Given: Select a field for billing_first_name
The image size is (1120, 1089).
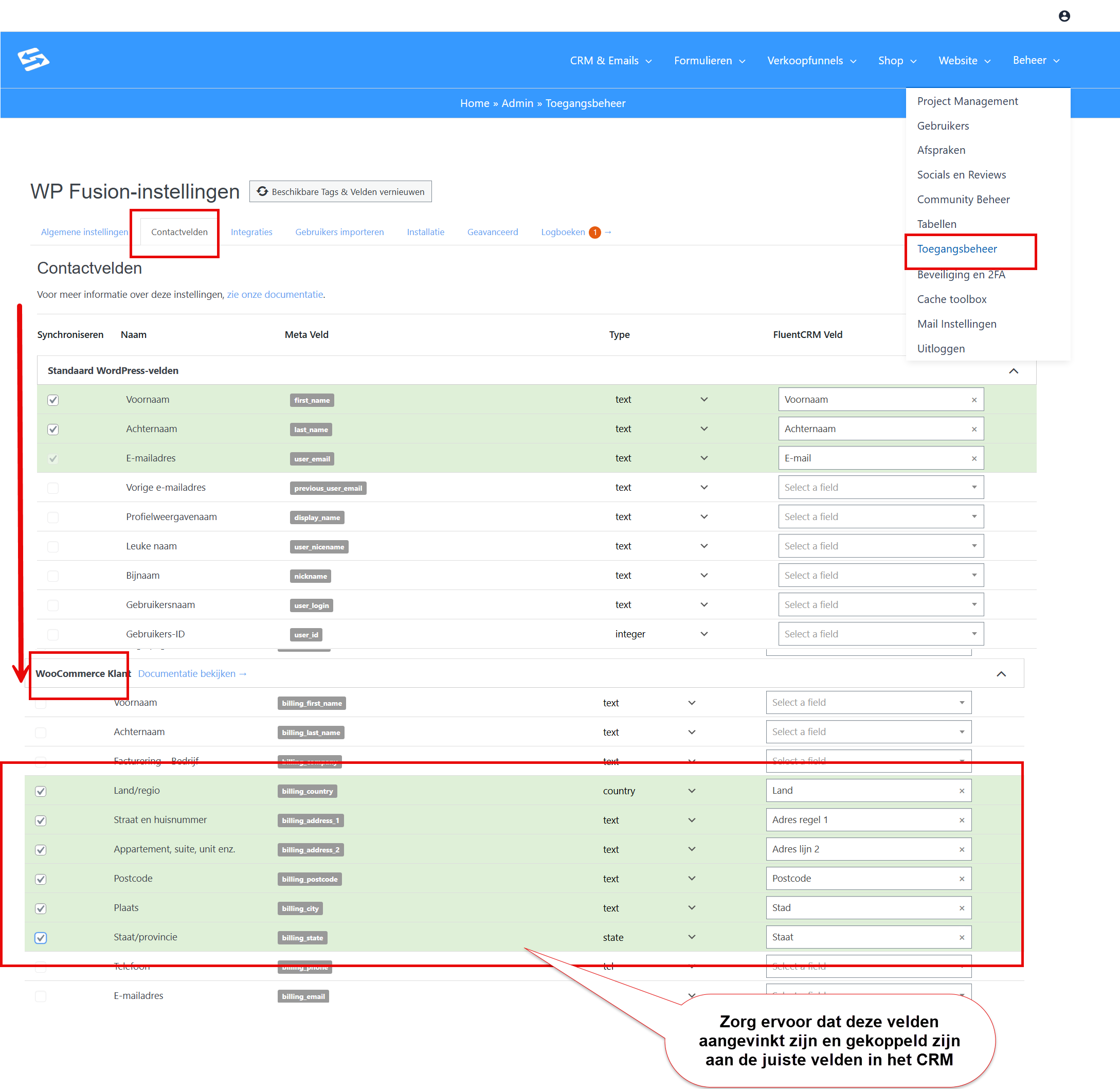Looking at the screenshot, I should [869, 702].
